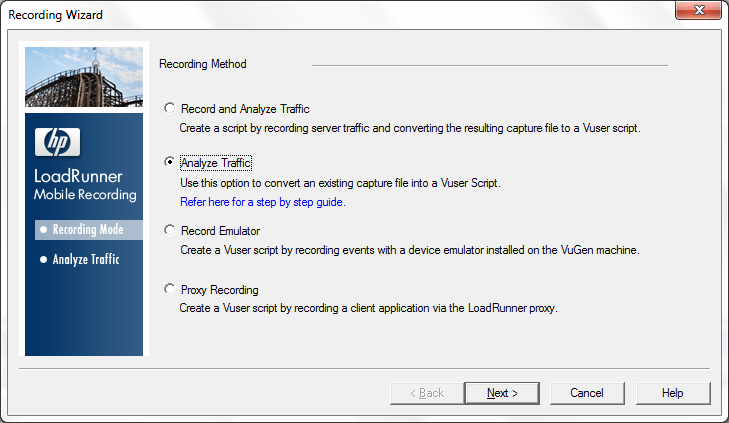The image size is (729, 423).
Task: Click the Recording Mode bullet icon
Action: pos(42,230)
